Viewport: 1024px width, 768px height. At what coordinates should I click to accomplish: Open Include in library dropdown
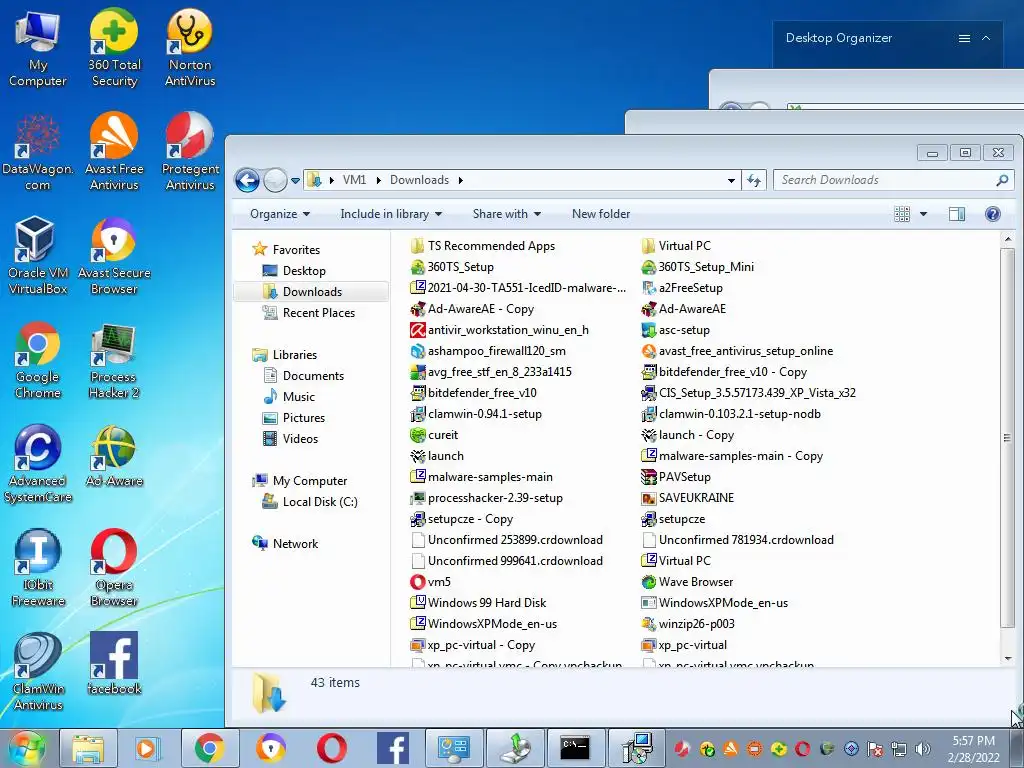[391, 214]
